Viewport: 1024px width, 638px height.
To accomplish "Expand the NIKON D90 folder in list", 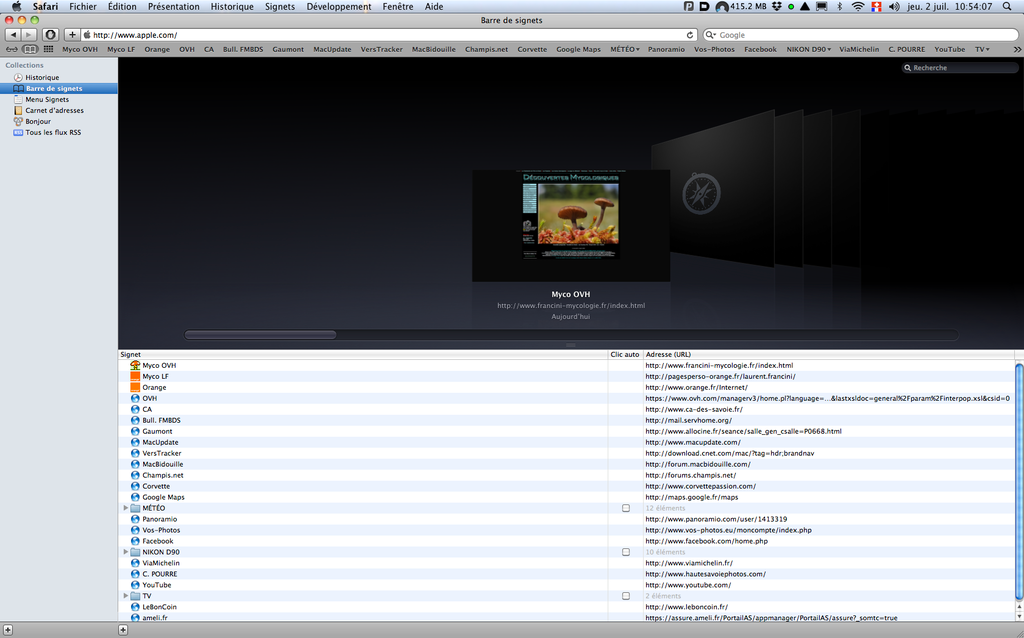I will pos(125,552).
